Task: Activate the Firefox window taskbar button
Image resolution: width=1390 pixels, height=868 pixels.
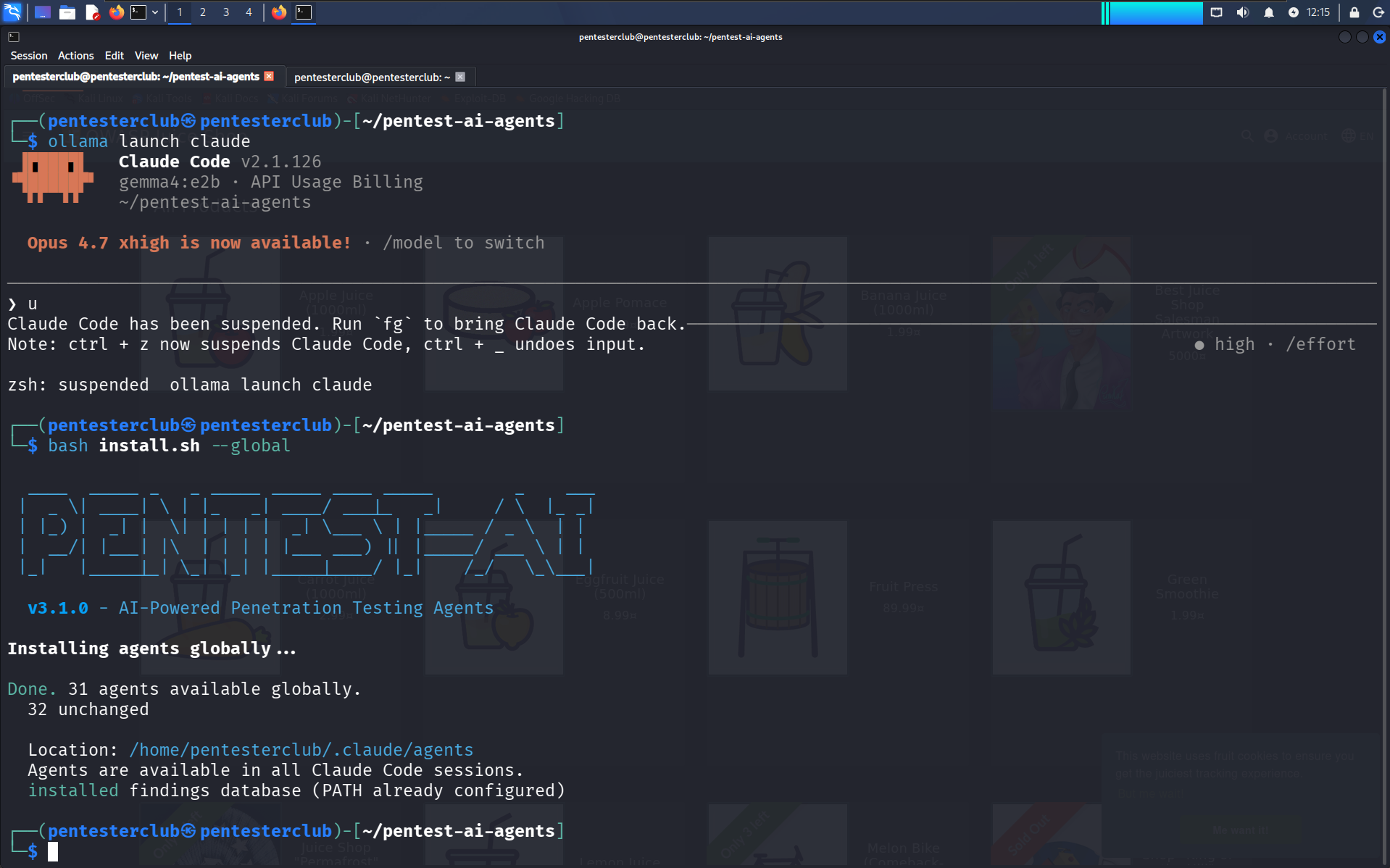Action: [279, 12]
